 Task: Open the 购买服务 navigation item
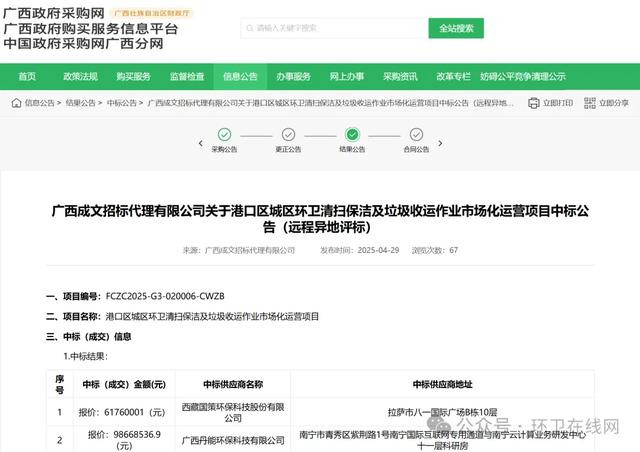(133, 76)
